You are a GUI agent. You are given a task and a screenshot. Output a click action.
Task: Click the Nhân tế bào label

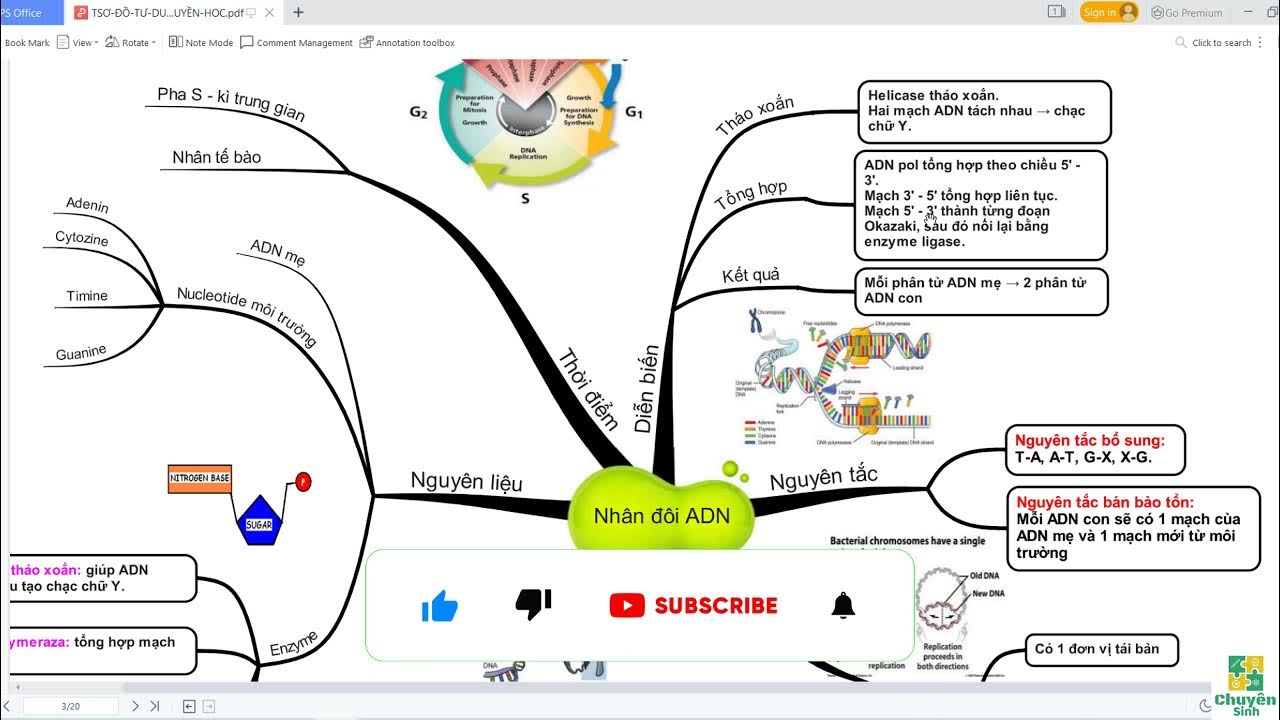pos(216,157)
